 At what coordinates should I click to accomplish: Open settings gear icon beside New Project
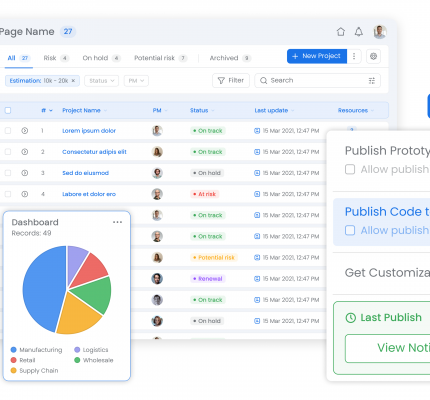tap(373, 56)
